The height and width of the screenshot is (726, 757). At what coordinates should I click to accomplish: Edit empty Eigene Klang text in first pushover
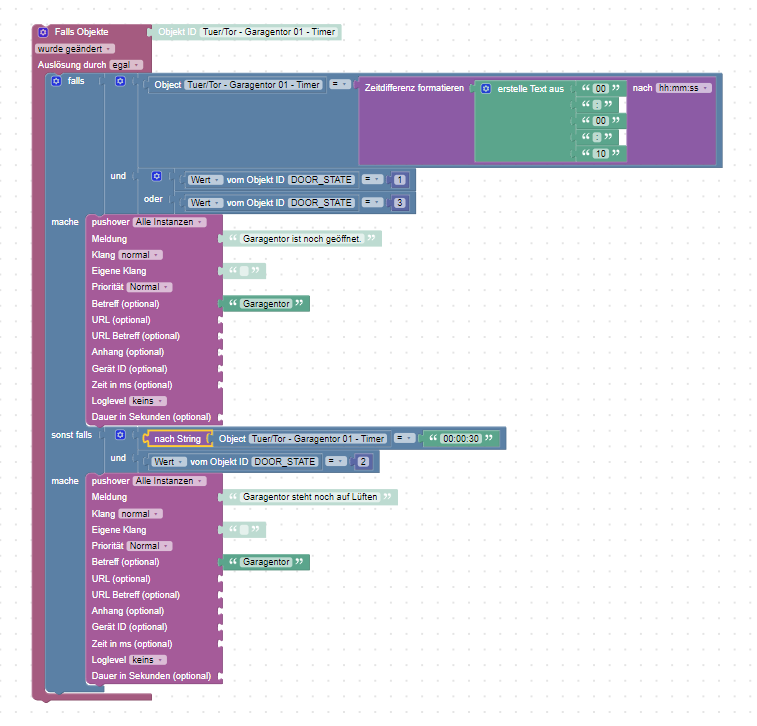244,271
